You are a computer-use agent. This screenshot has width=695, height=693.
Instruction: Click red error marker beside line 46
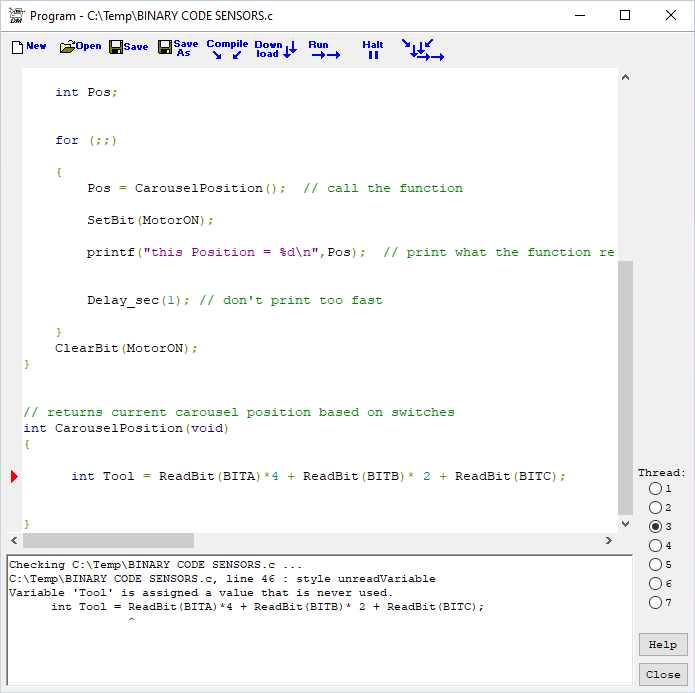coord(14,476)
